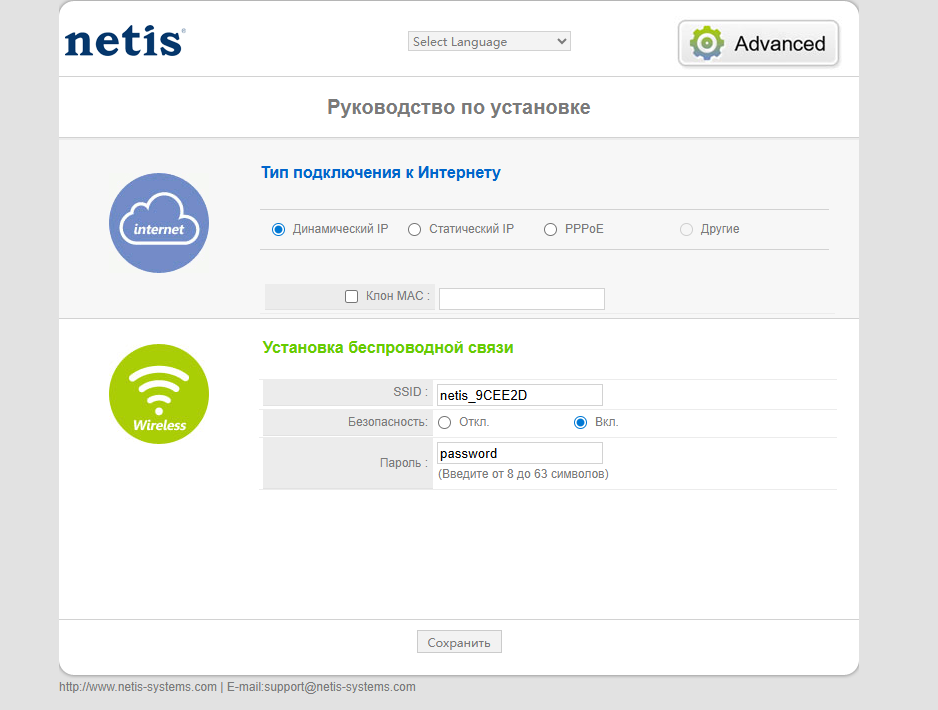
Task: Enable the Клон MAC checkbox
Action: (x=351, y=296)
